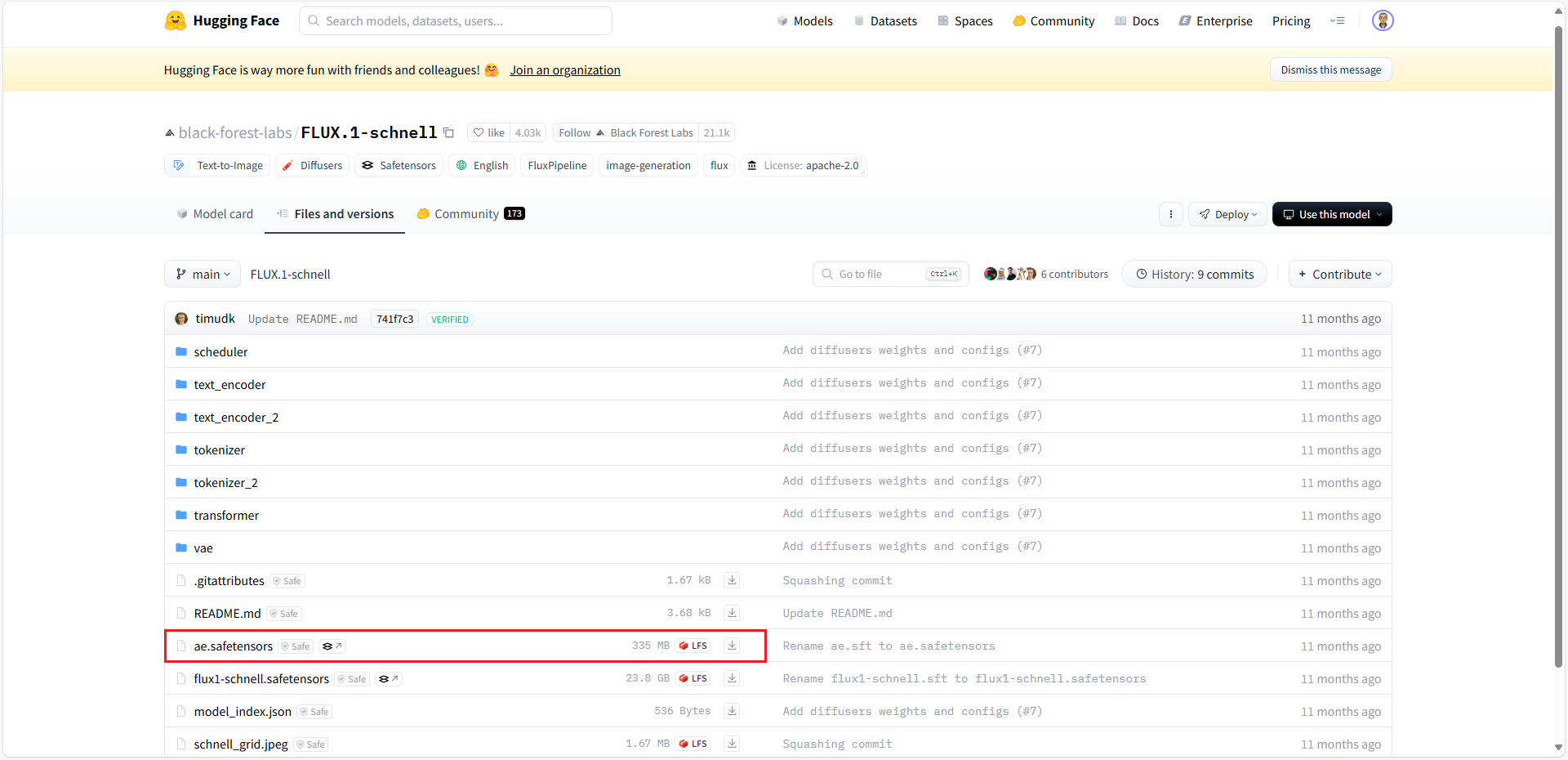Like the FLUX.1-schnell model
Viewport: 1568px width, 760px height.
(489, 132)
